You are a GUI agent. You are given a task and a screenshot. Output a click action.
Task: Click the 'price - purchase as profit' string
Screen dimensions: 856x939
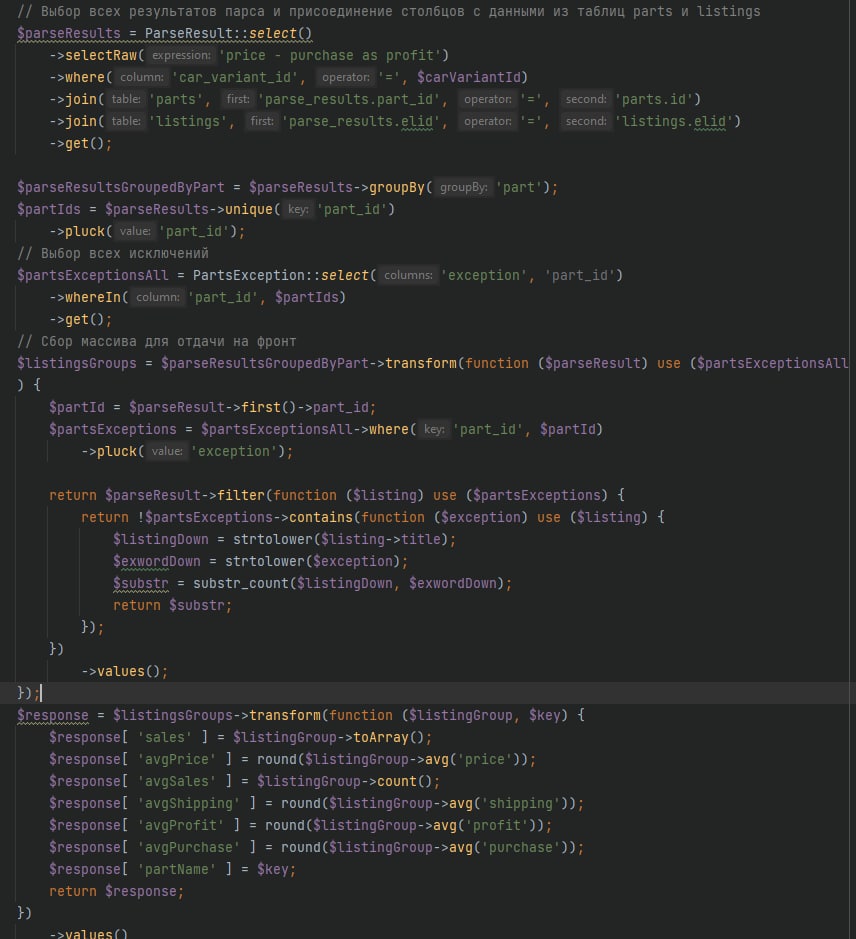330,56
